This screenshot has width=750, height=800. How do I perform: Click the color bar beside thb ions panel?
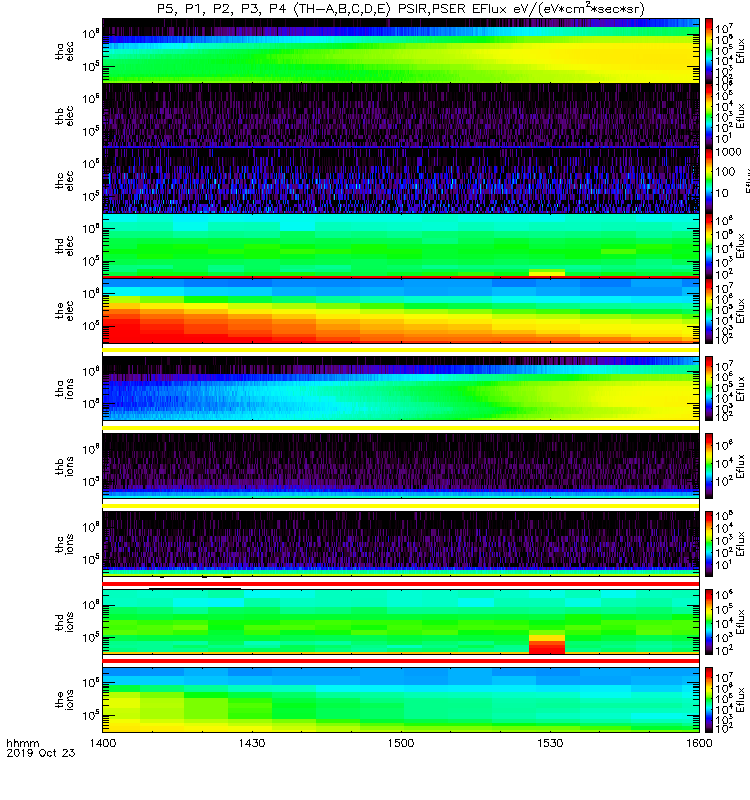coord(709,466)
